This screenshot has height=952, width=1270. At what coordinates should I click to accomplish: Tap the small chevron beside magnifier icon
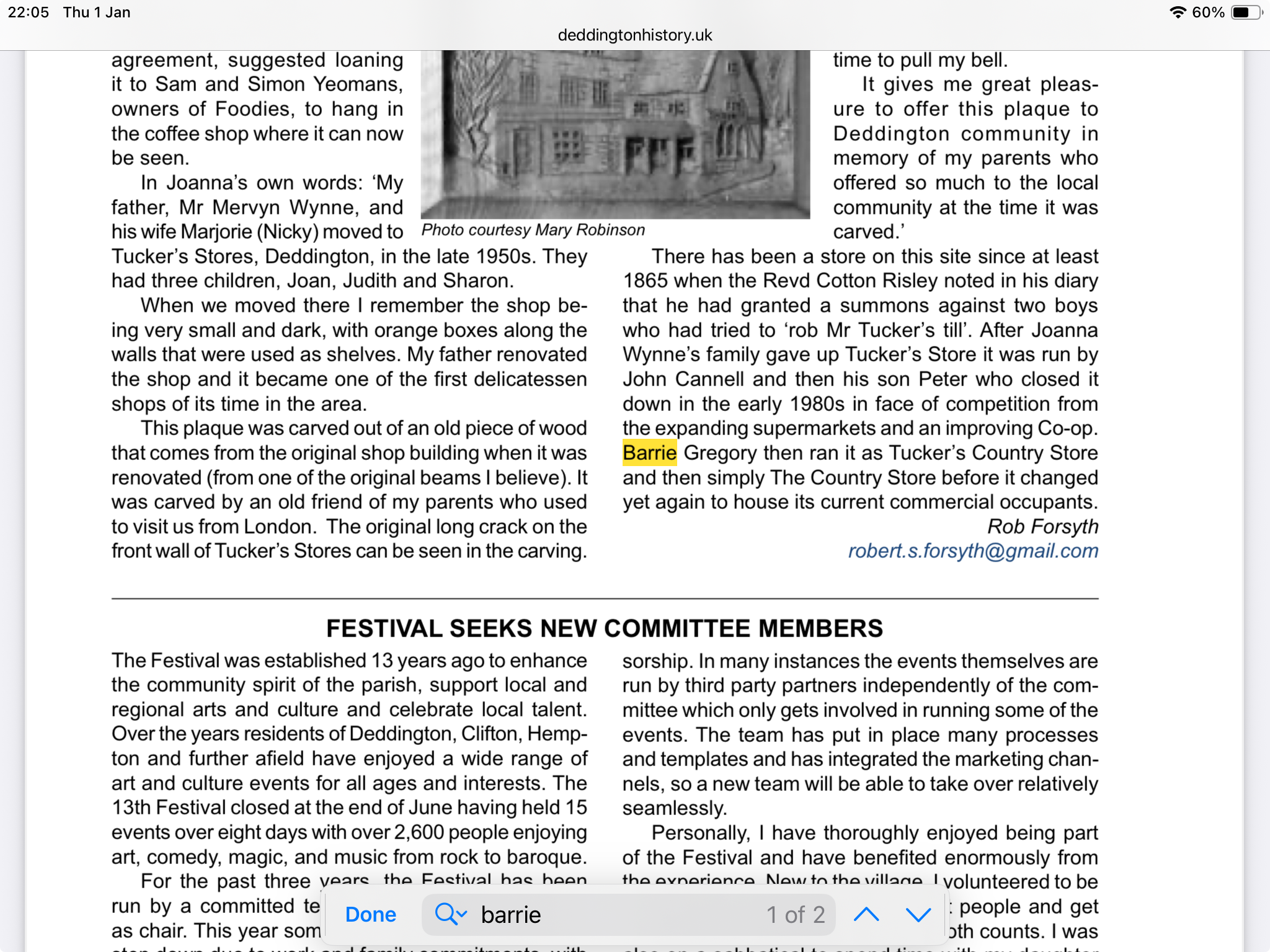coord(461,914)
